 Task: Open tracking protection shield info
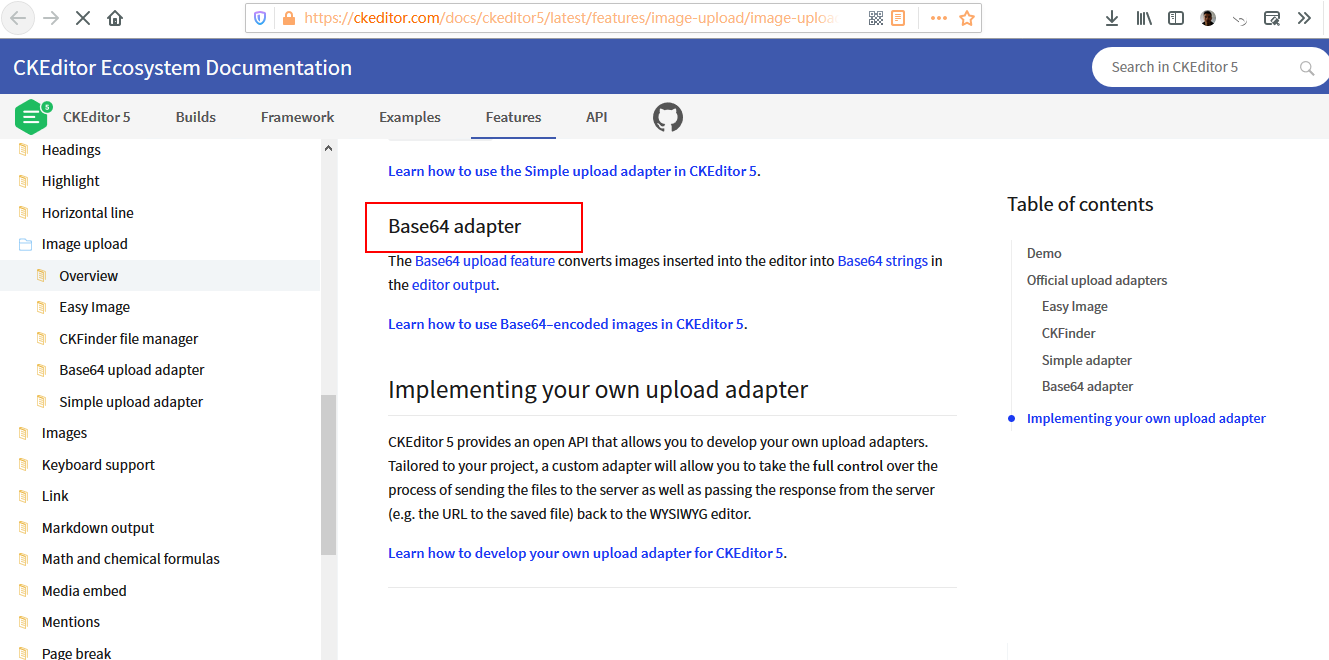(260, 18)
